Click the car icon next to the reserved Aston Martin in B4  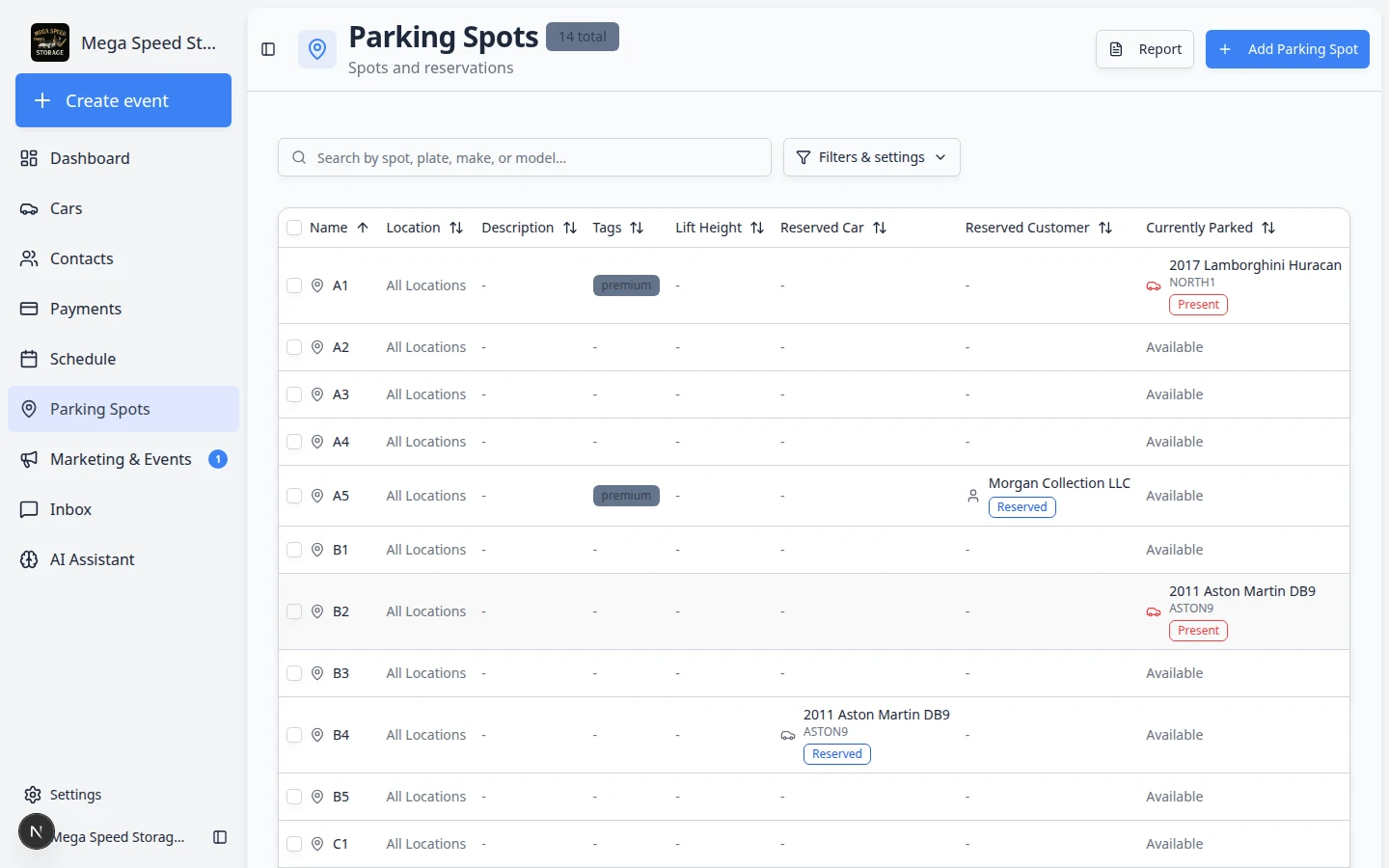[x=788, y=735]
